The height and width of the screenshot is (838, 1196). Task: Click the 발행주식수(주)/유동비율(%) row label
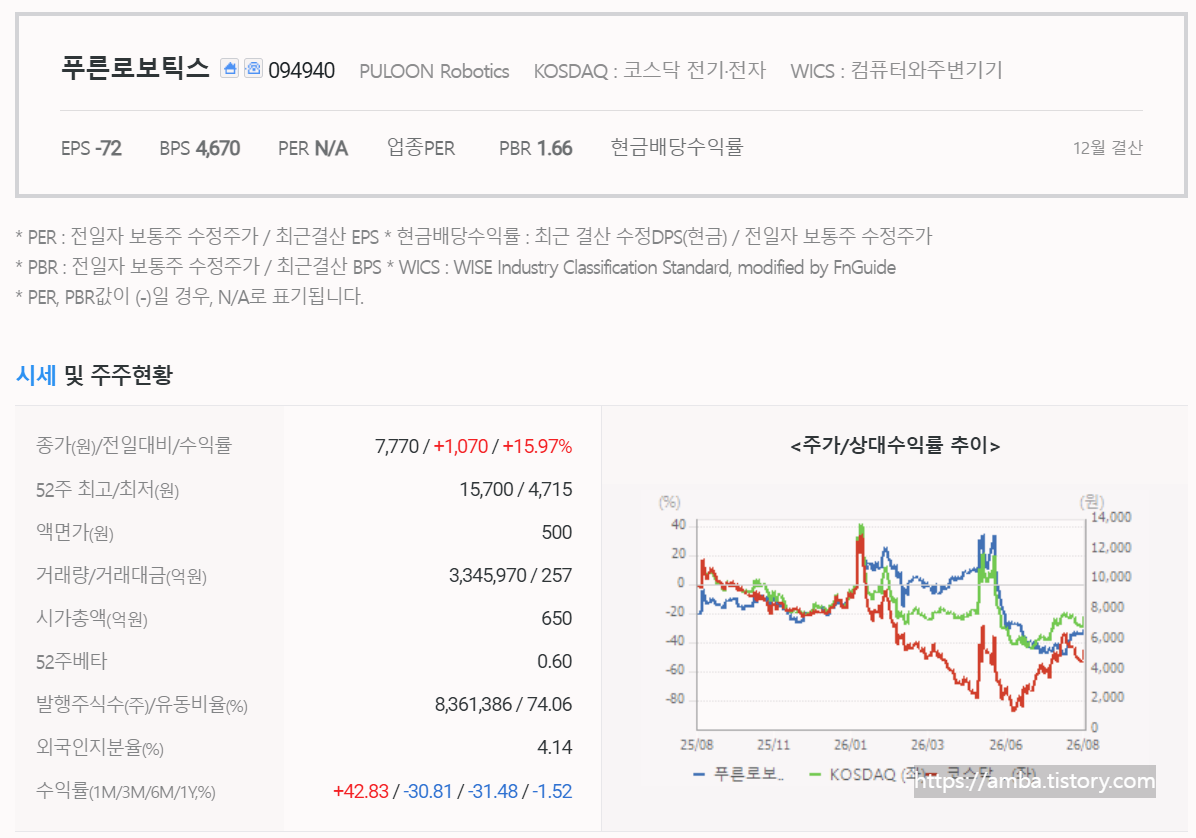tap(141, 705)
